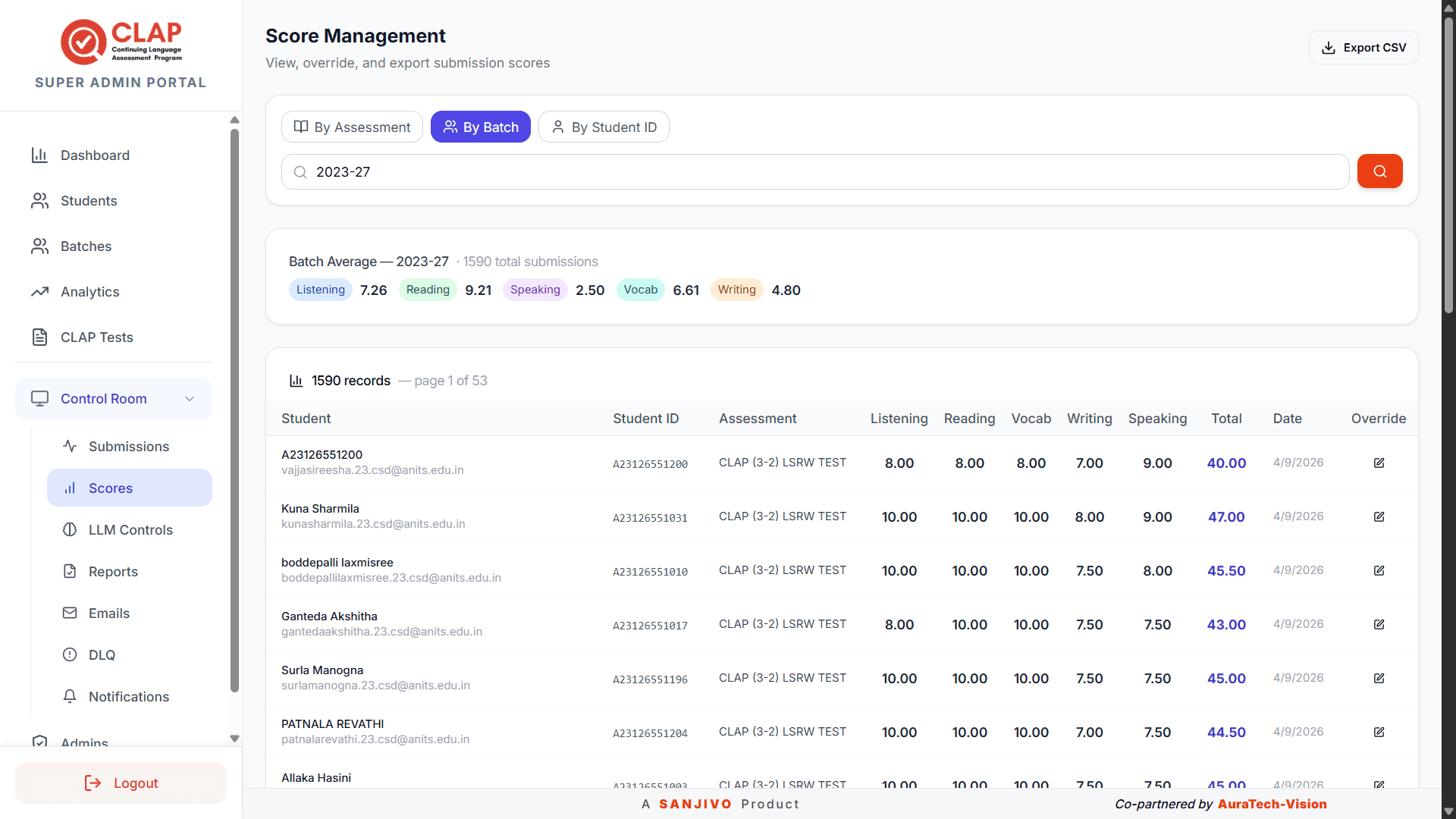Click the Total column header
The height and width of the screenshot is (819, 1456).
pos(1226,419)
